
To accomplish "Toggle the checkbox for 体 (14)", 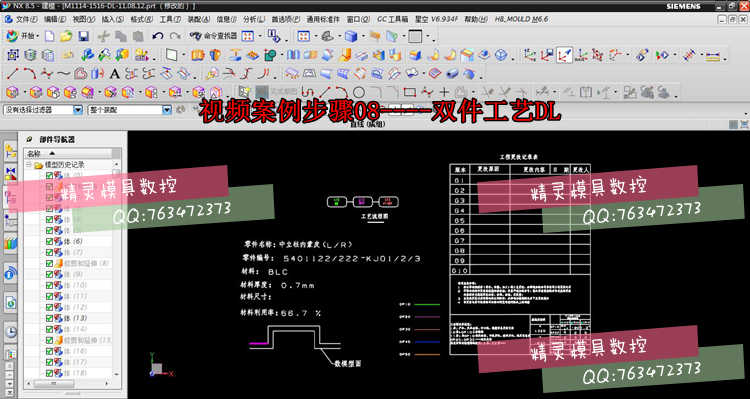I will click(x=49, y=329).
